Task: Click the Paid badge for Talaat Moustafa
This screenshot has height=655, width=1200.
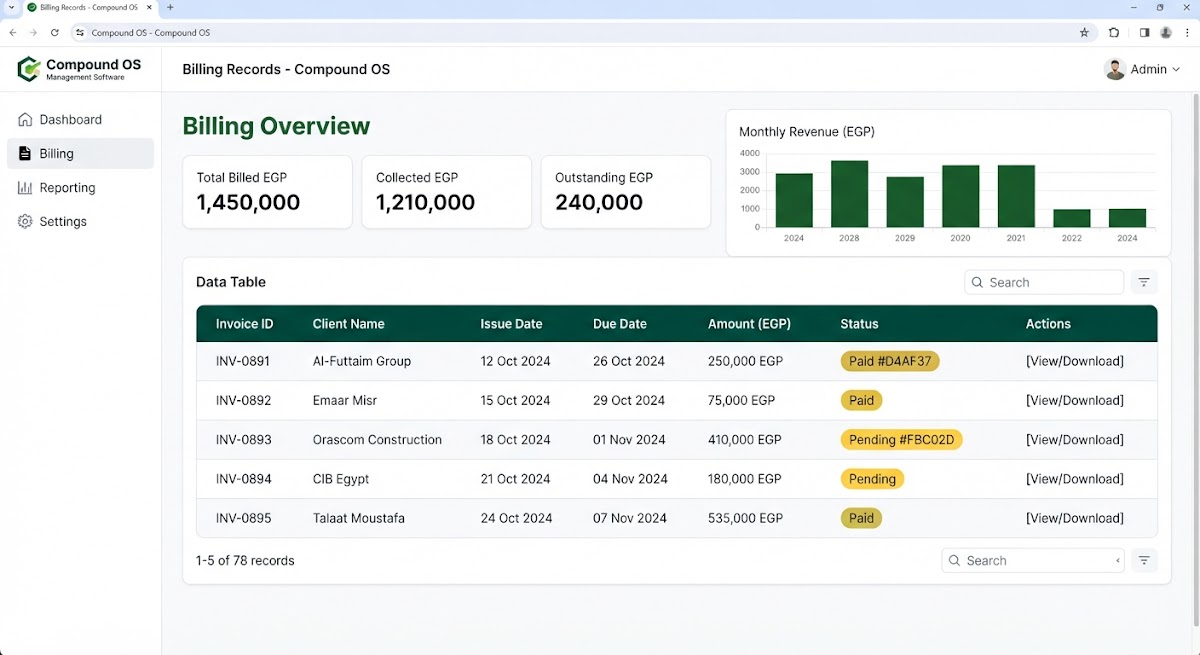Action: (x=861, y=518)
